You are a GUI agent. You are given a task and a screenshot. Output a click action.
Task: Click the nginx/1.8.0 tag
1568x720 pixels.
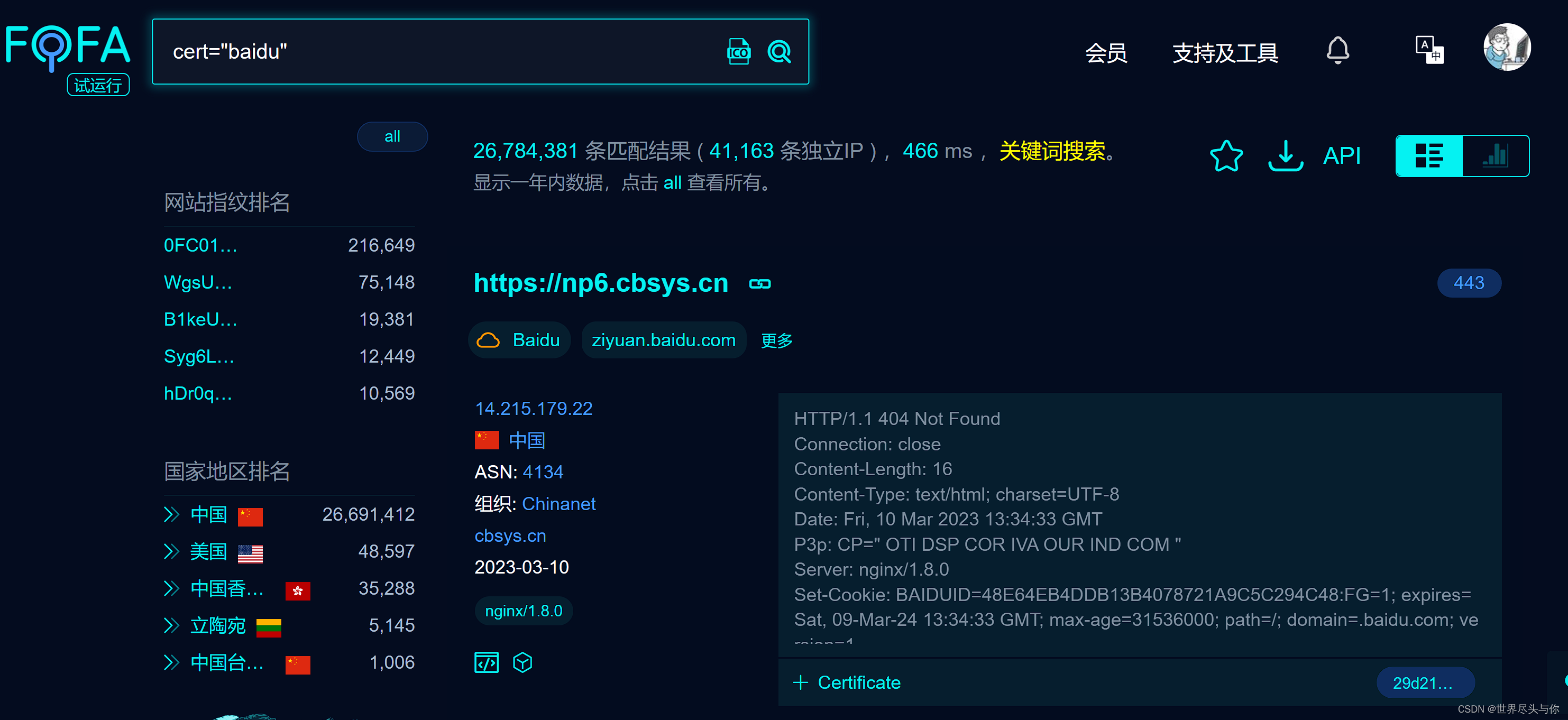pos(524,611)
